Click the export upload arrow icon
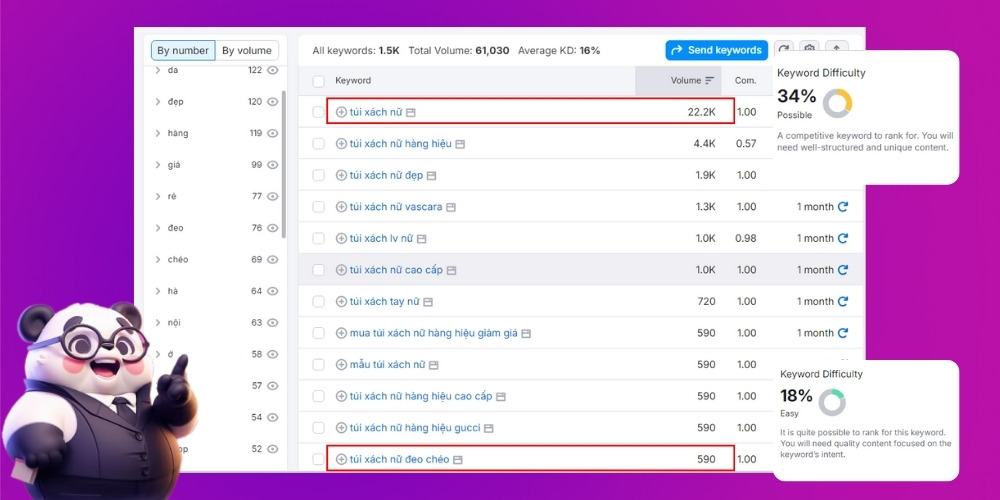The height and width of the screenshot is (500, 1000). pos(836,50)
